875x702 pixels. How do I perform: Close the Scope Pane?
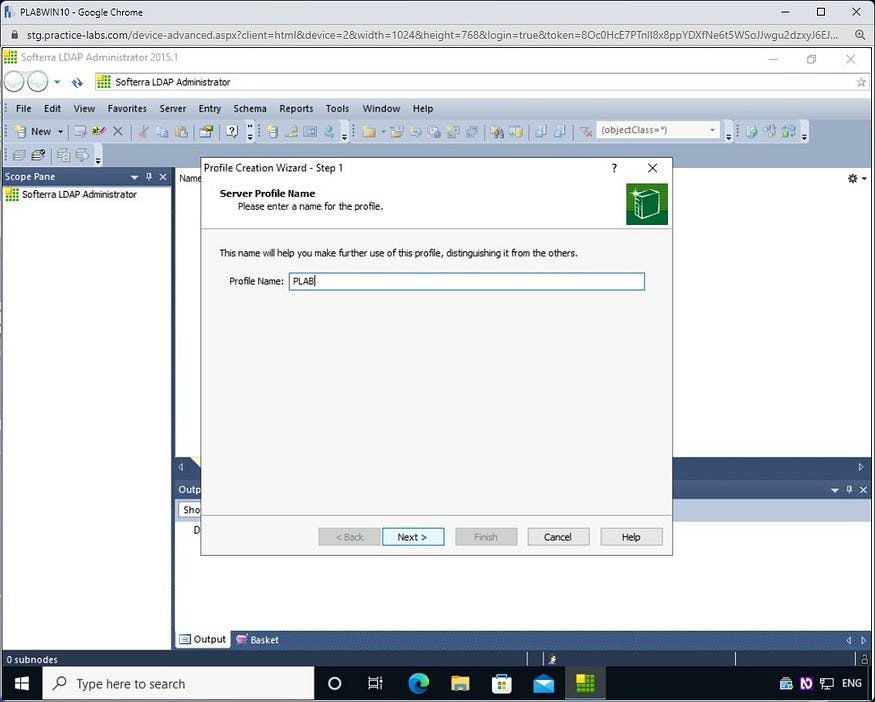tap(163, 177)
